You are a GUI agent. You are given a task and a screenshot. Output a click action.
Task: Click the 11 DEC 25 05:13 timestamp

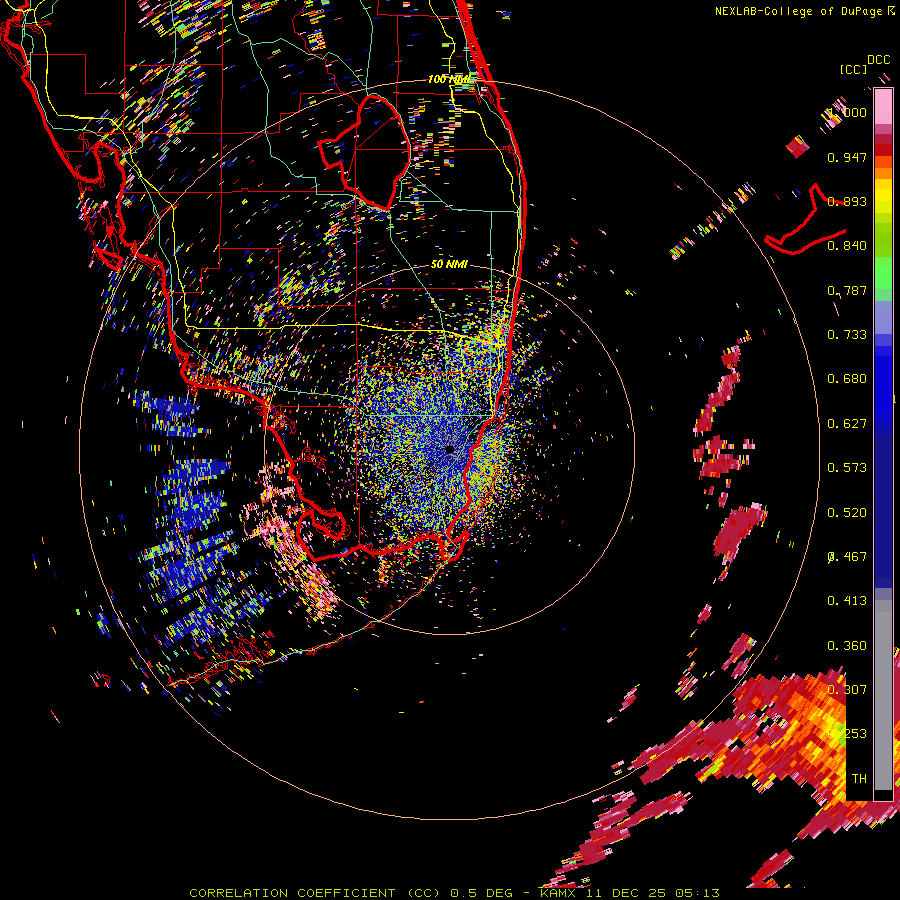653,893
